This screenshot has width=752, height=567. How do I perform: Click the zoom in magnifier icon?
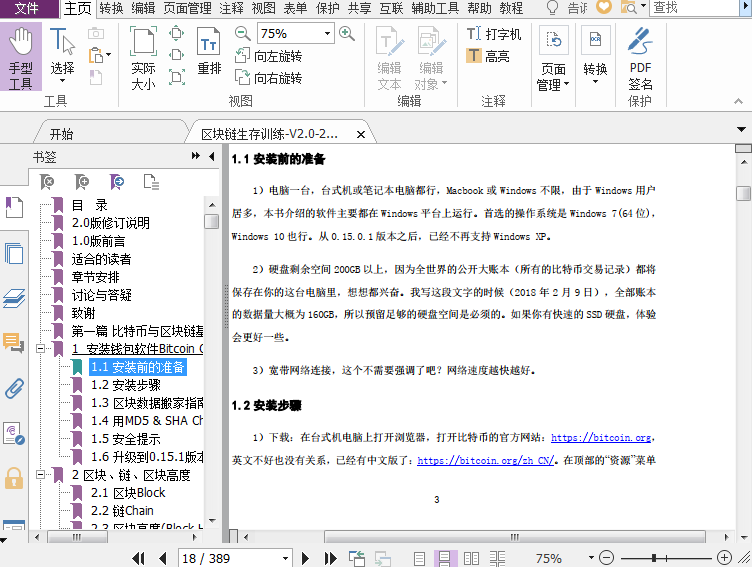click(x=347, y=34)
